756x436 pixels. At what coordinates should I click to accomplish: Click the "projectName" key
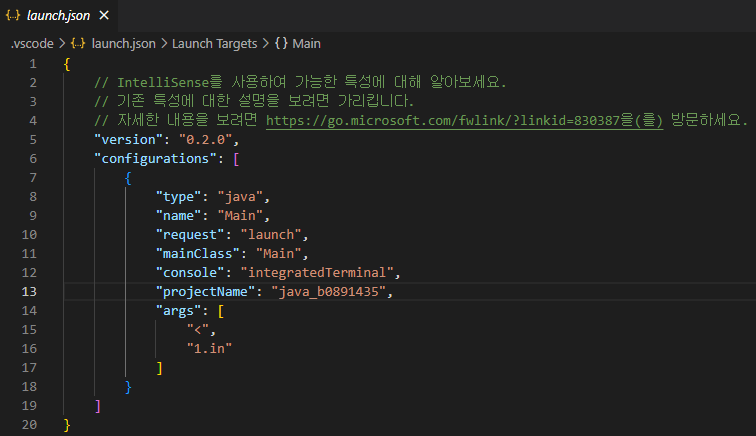coord(205,291)
